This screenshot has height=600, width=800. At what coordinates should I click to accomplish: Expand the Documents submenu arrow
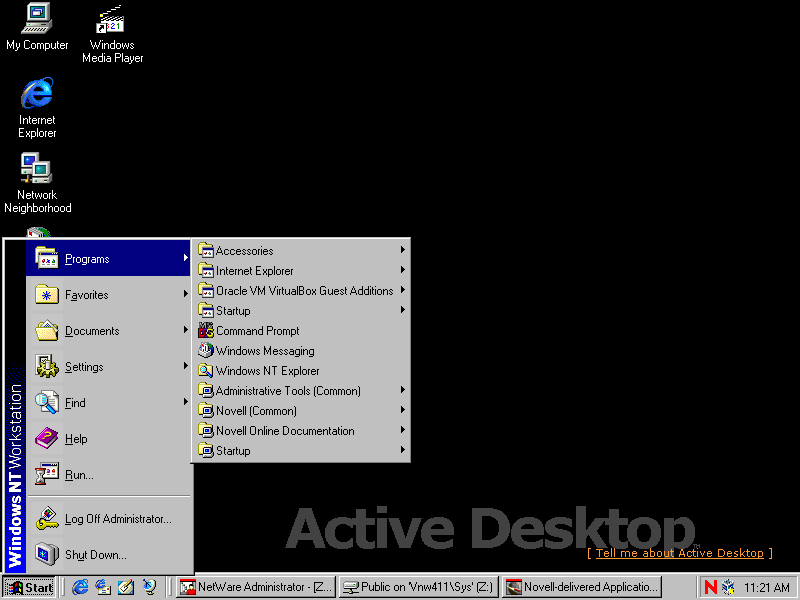pos(186,330)
